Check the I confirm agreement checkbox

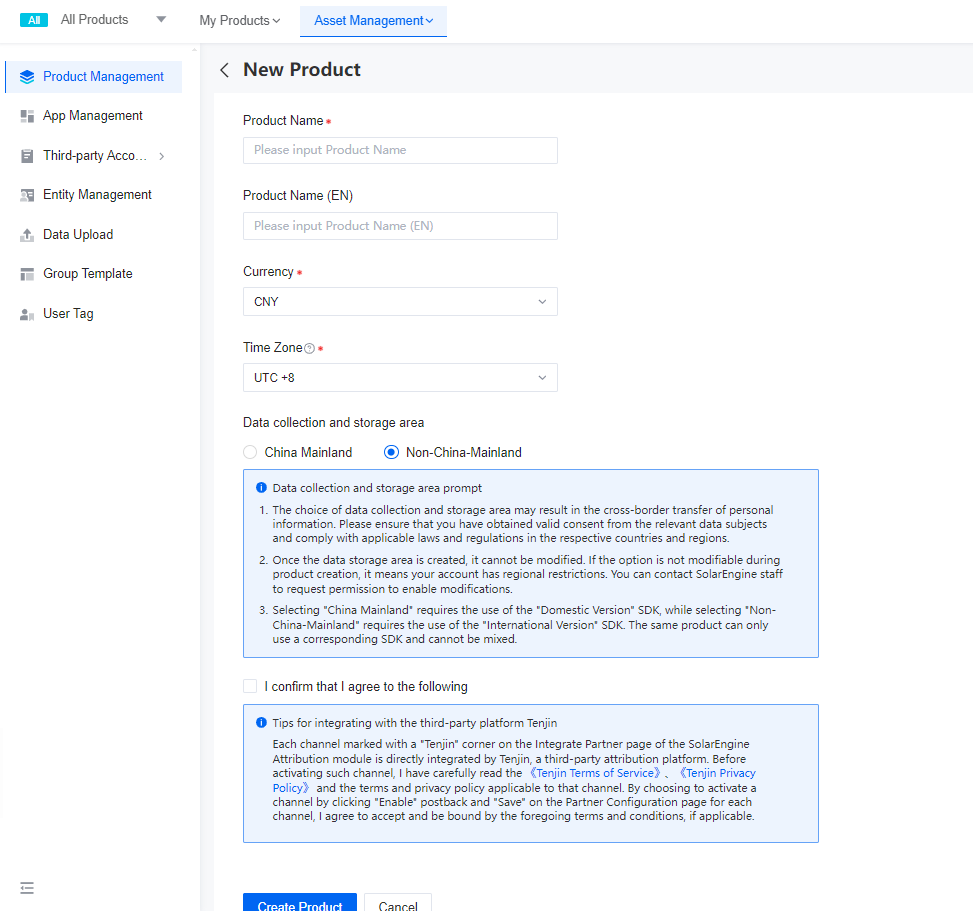250,686
